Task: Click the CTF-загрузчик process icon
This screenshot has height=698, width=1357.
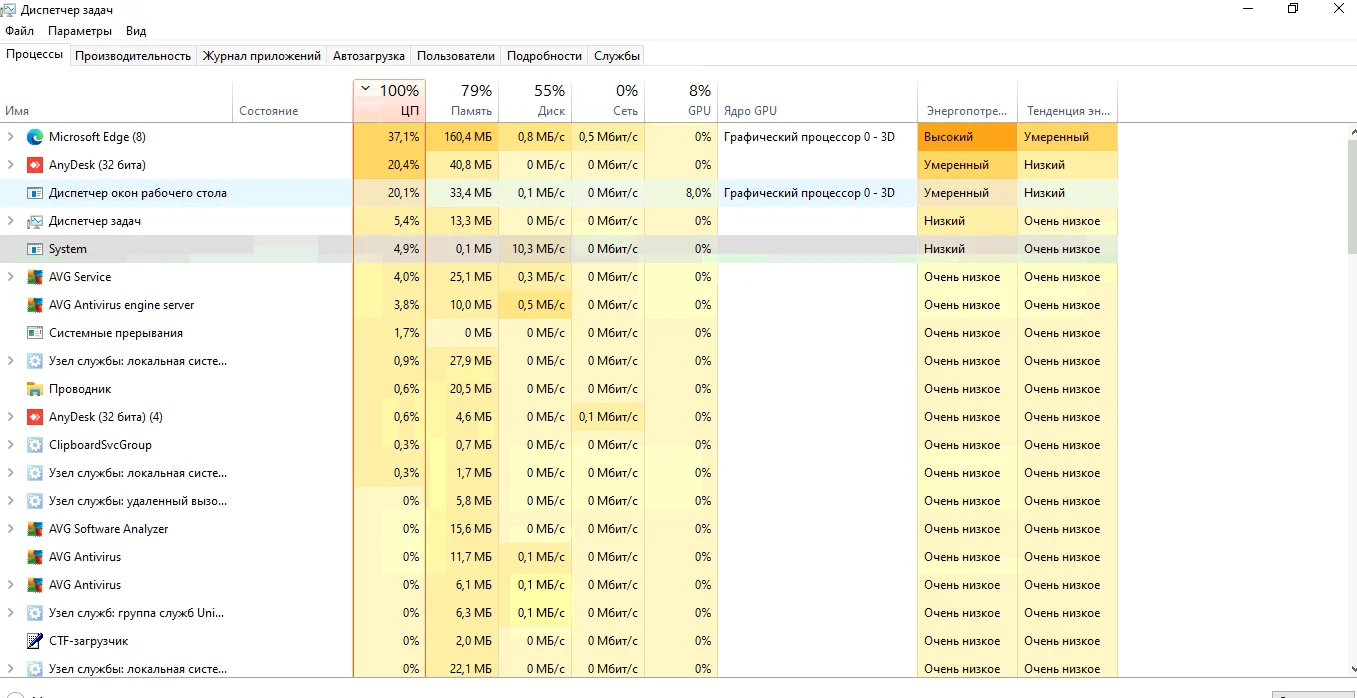Action: [35, 641]
